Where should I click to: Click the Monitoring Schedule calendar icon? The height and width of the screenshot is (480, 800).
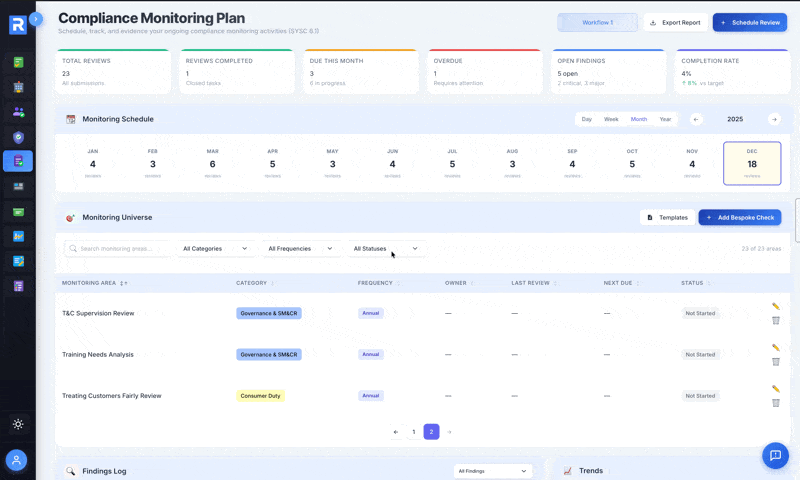click(70, 119)
